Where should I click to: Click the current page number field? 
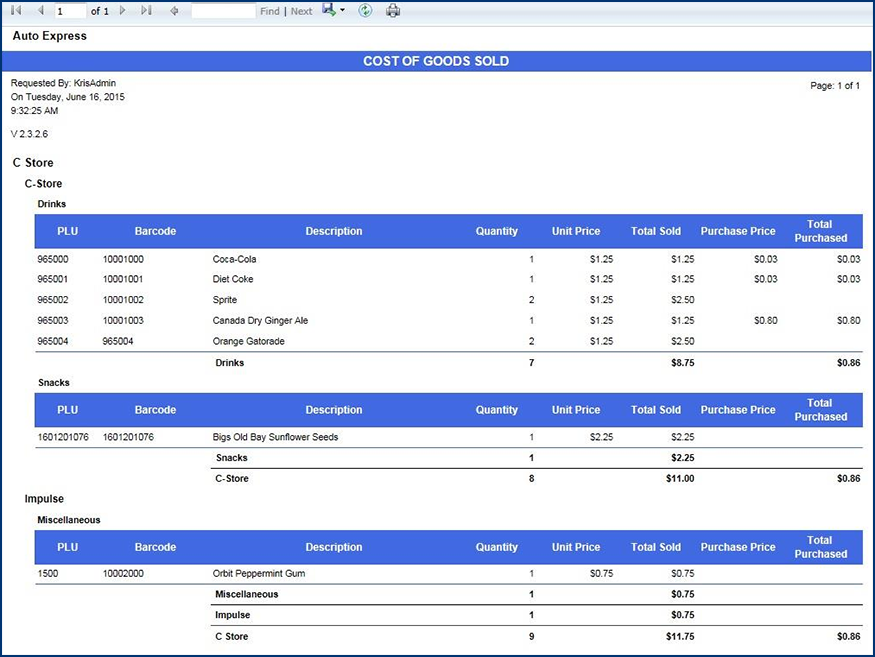tap(70, 11)
